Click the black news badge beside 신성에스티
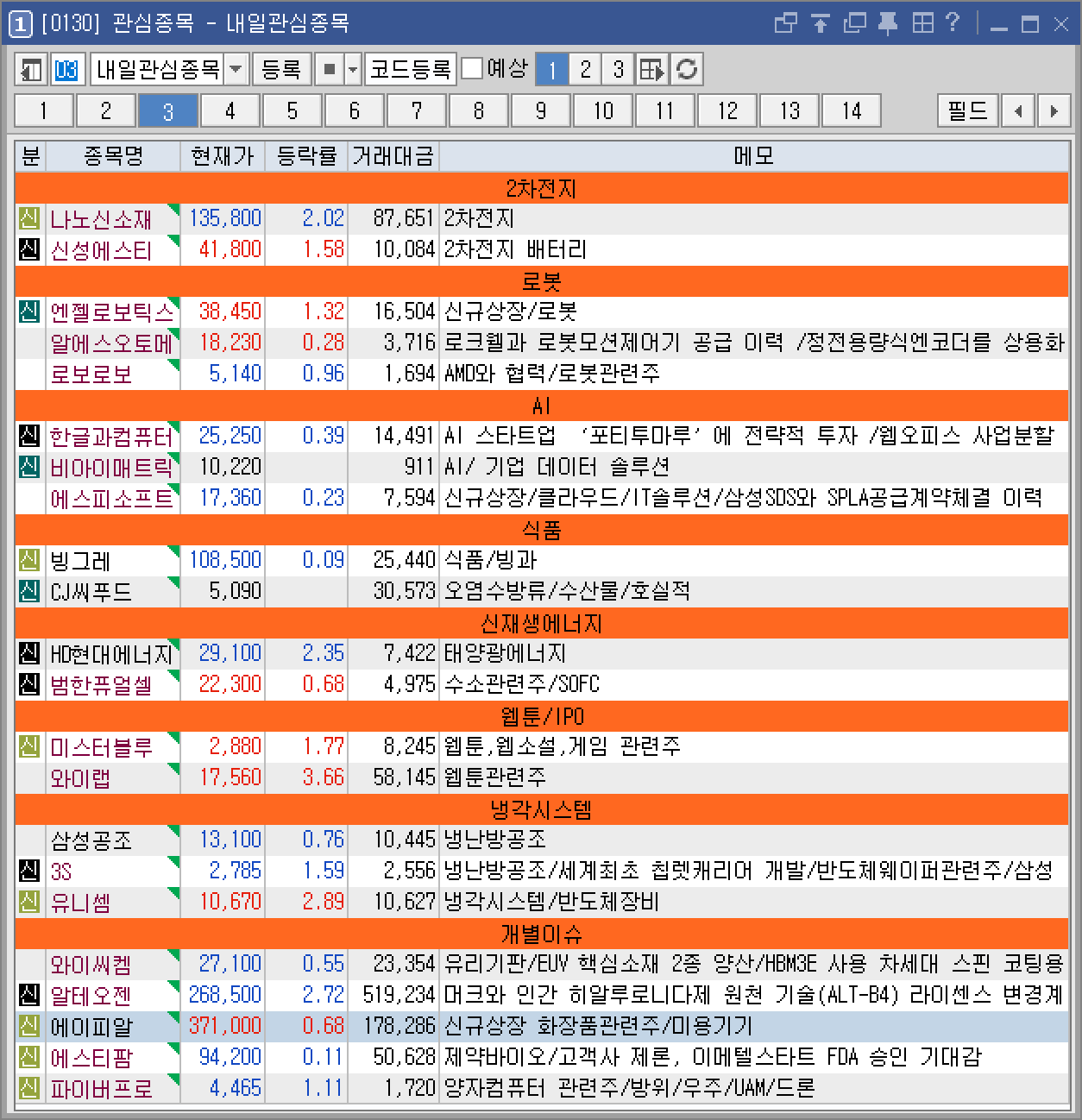The height and width of the screenshot is (1120, 1082). 29,249
